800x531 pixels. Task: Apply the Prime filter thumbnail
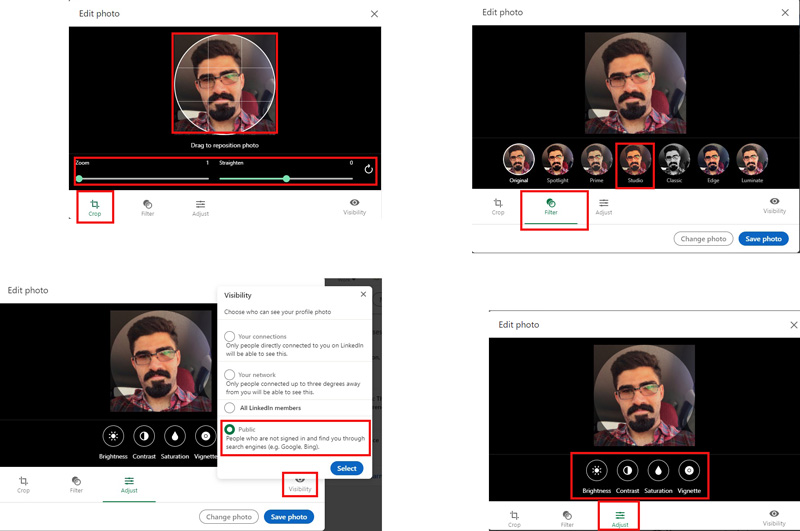pyautogui.click(x=596, y=160)
